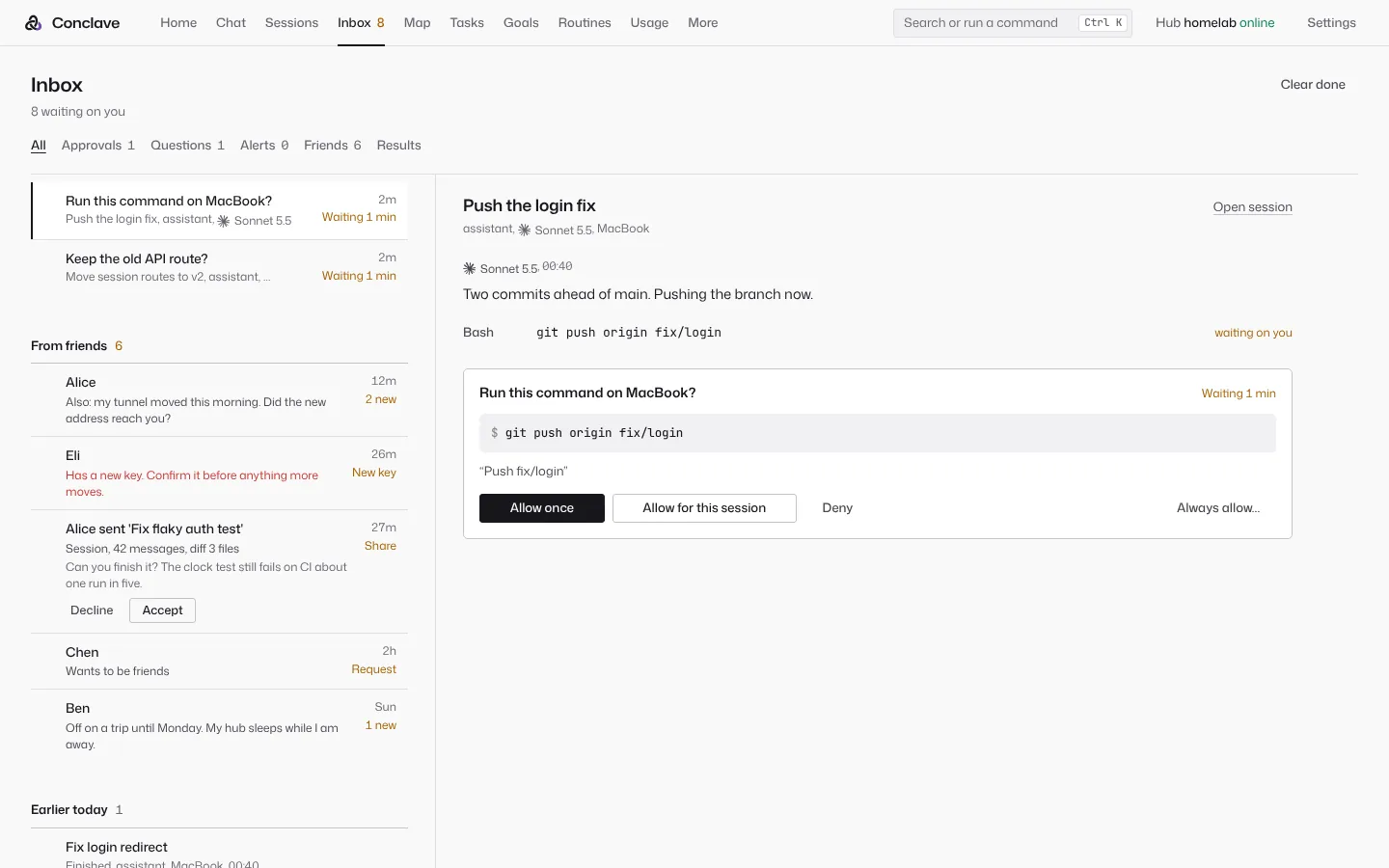Click Allow for this session
This screenshot has height=868, width=1389.
(704, 508)
